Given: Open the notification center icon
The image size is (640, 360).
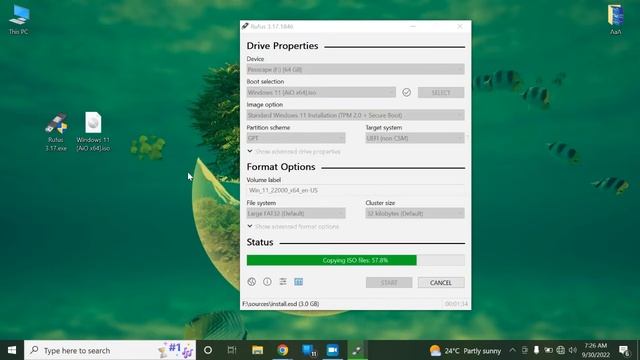Looking at the screenshot, I should (624, 350).
